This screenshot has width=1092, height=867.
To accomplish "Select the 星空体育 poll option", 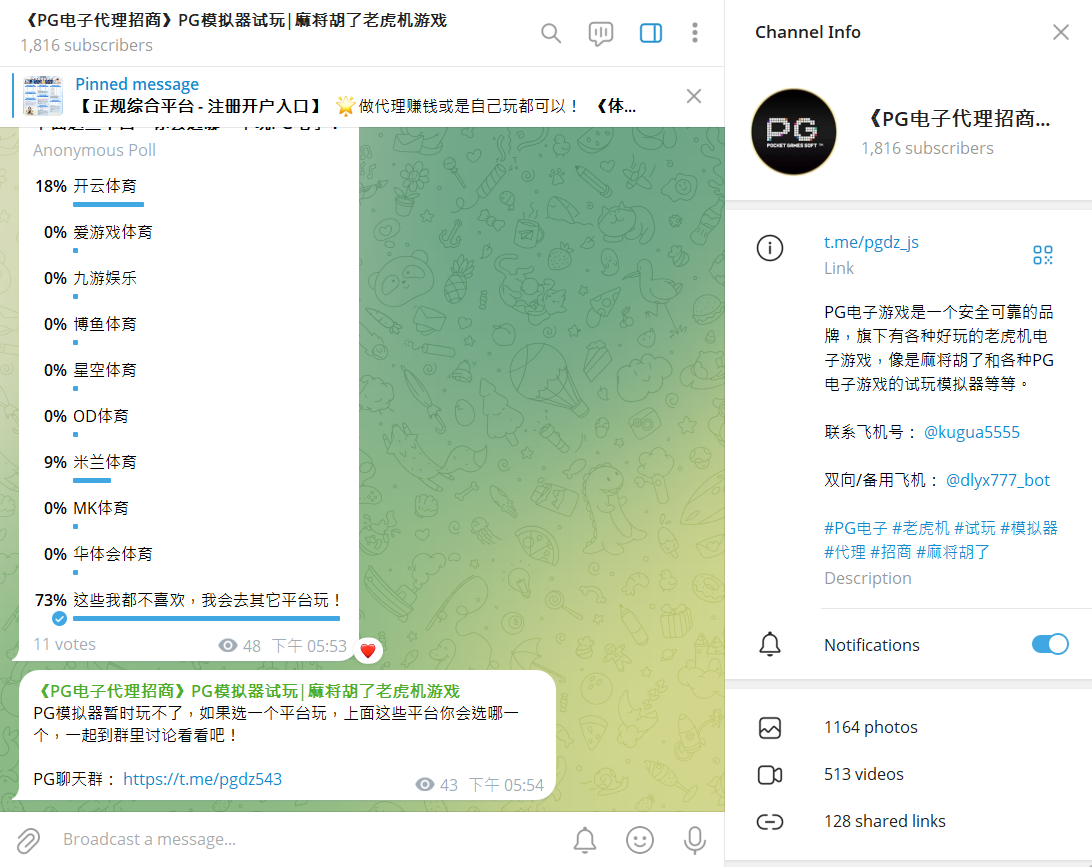I will [x=189, y=375].
